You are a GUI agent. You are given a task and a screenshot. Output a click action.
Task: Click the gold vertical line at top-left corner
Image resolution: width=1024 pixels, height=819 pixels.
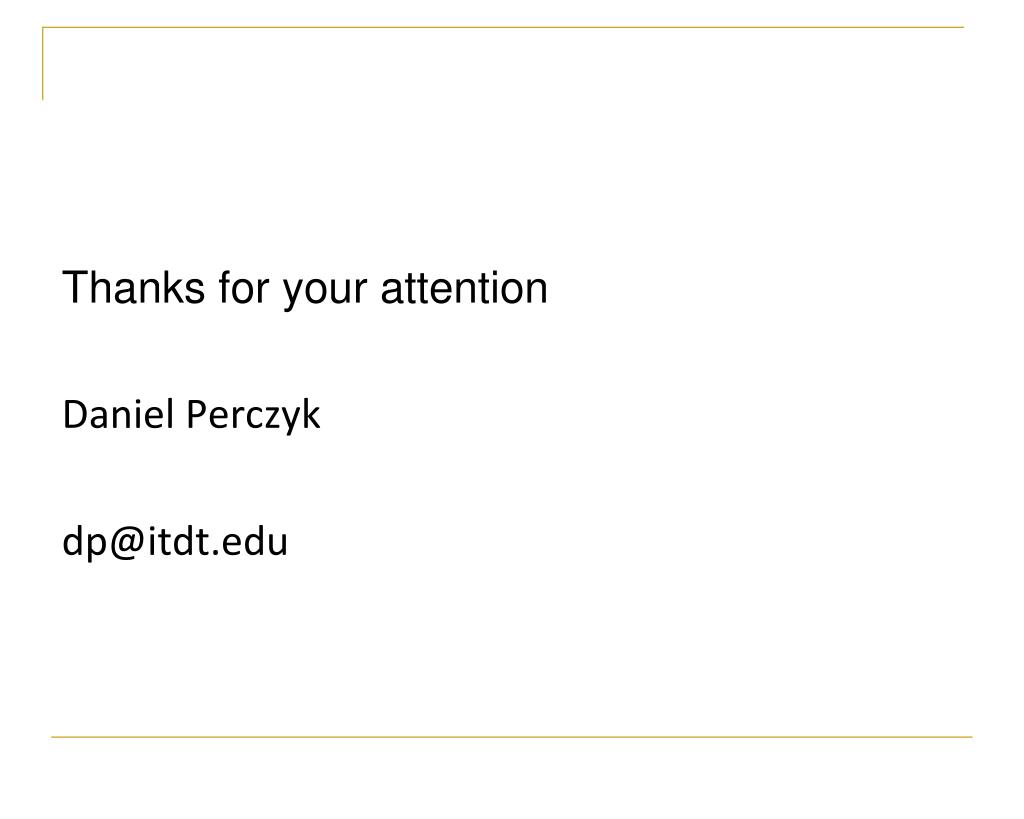point(43,63)
